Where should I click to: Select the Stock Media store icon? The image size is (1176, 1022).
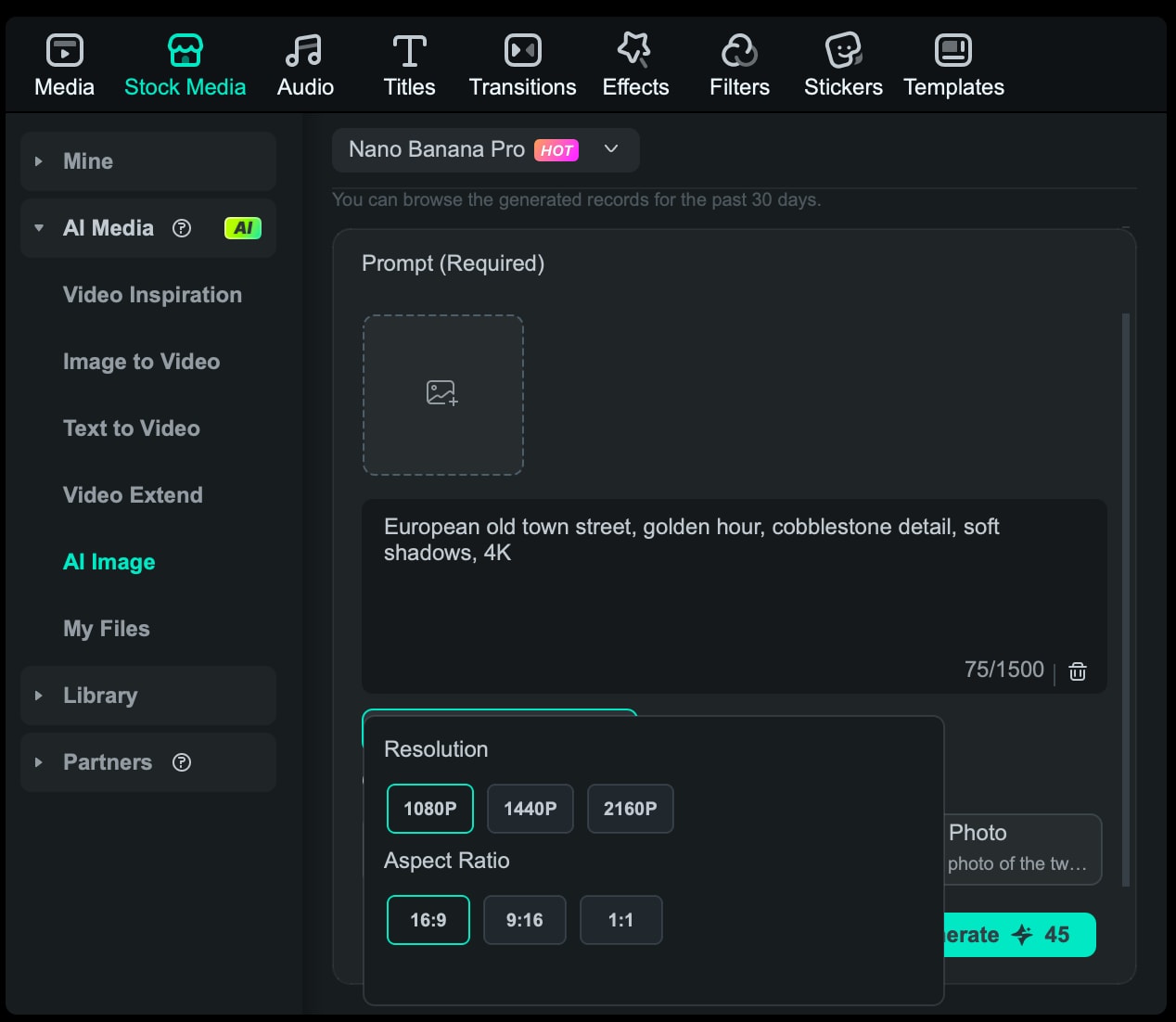tap(185, 50)
